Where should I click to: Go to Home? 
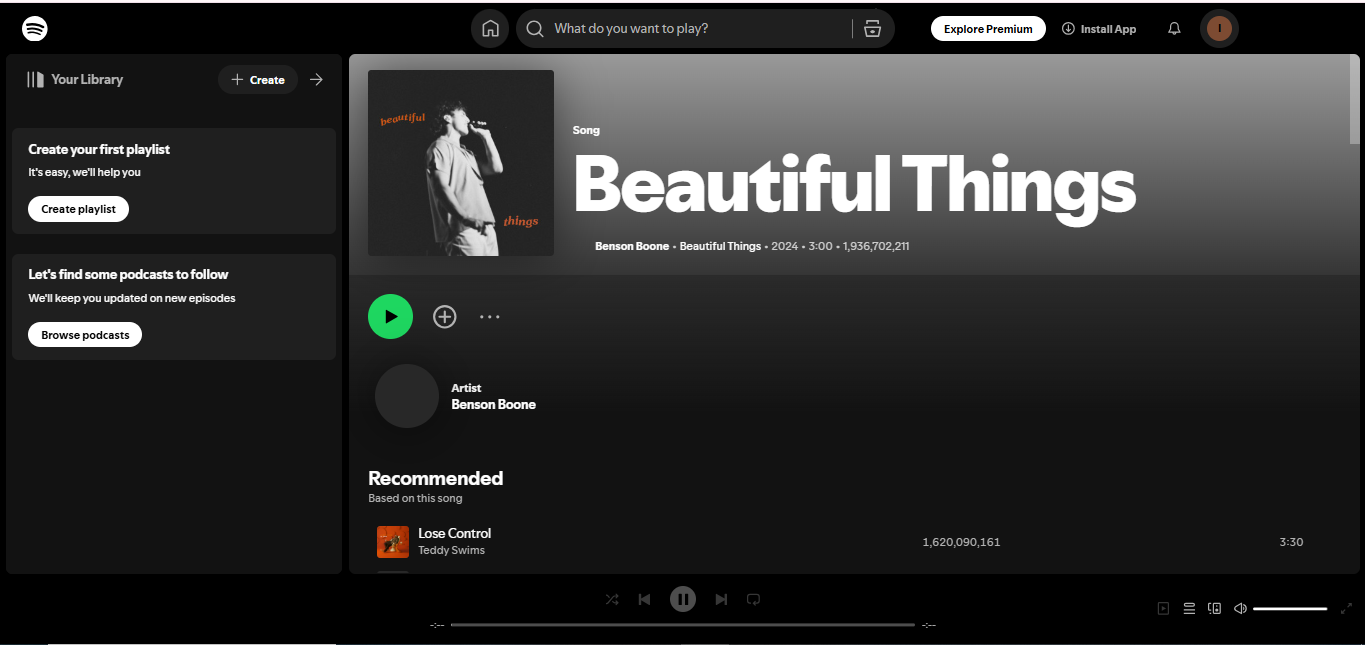[x=490, y=28]
